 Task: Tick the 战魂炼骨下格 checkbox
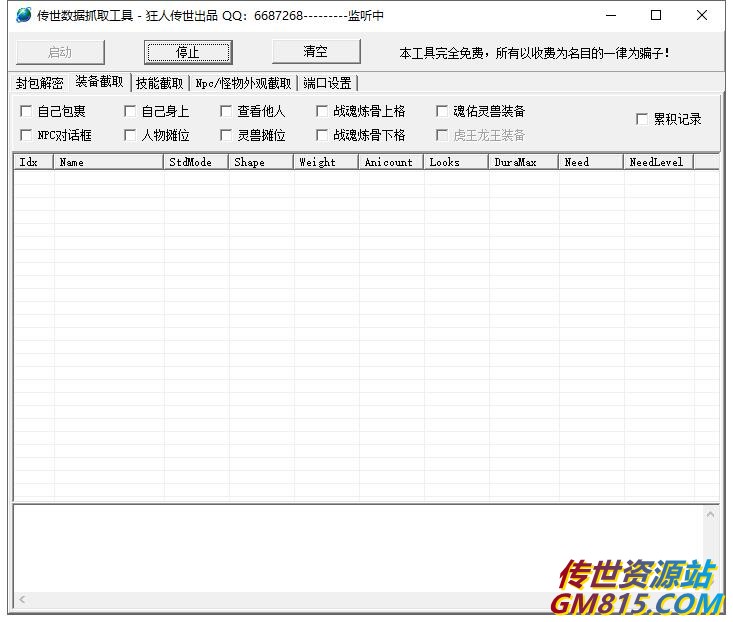click(x=322, y=136)
